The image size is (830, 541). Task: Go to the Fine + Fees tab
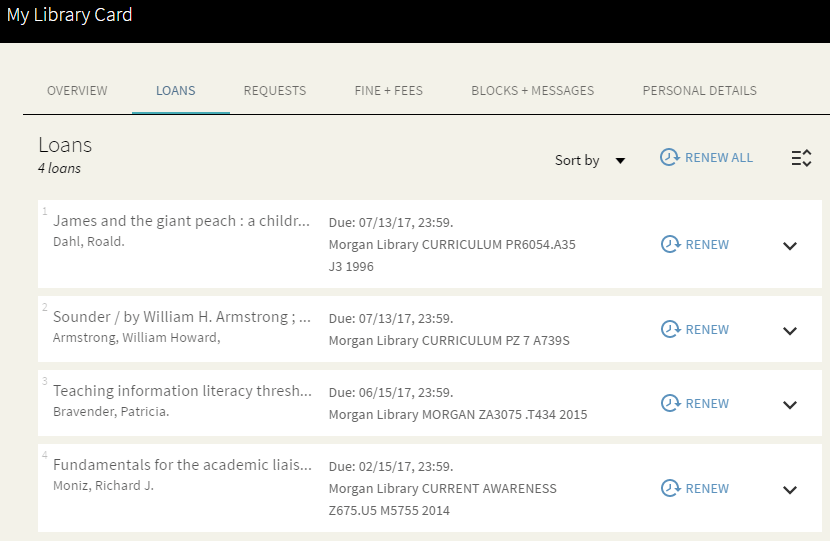[x=389, y=91]
